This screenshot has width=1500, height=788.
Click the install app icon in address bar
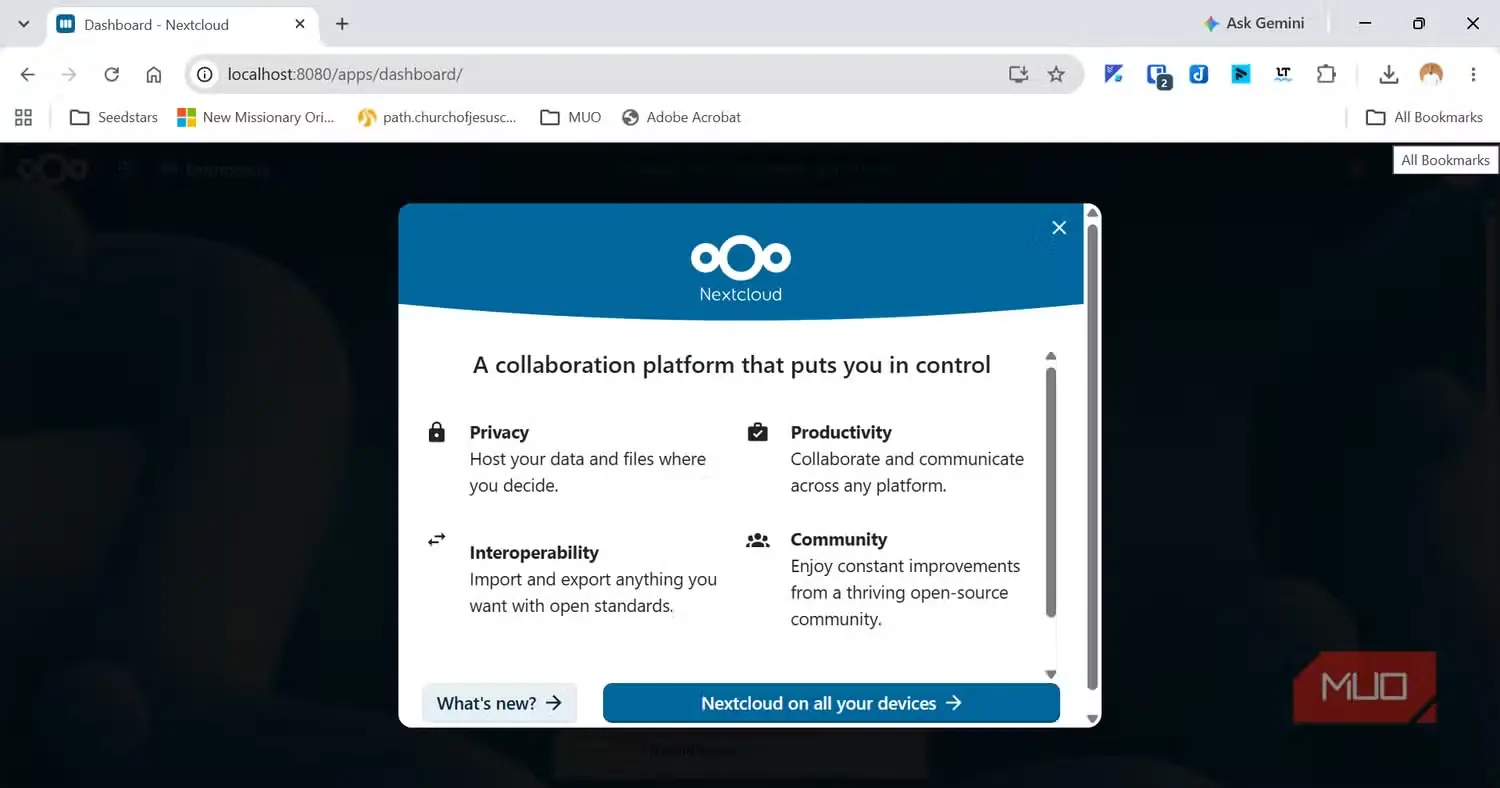1018,74
